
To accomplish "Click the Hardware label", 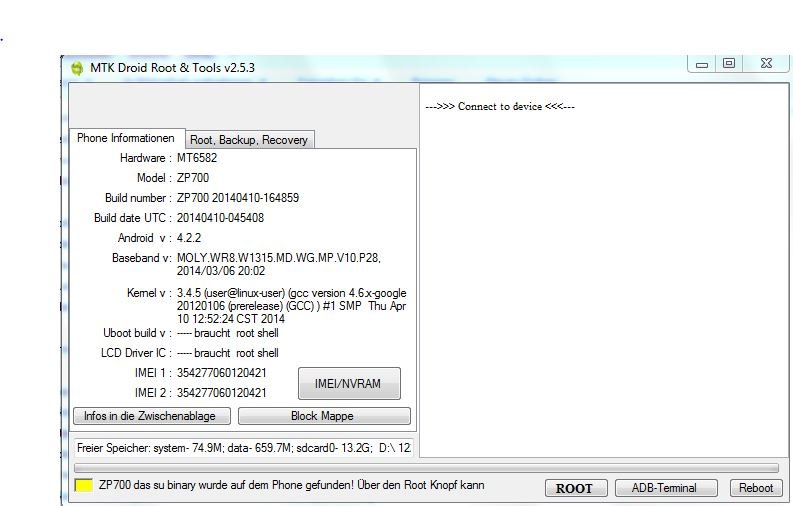I will 146,158.
